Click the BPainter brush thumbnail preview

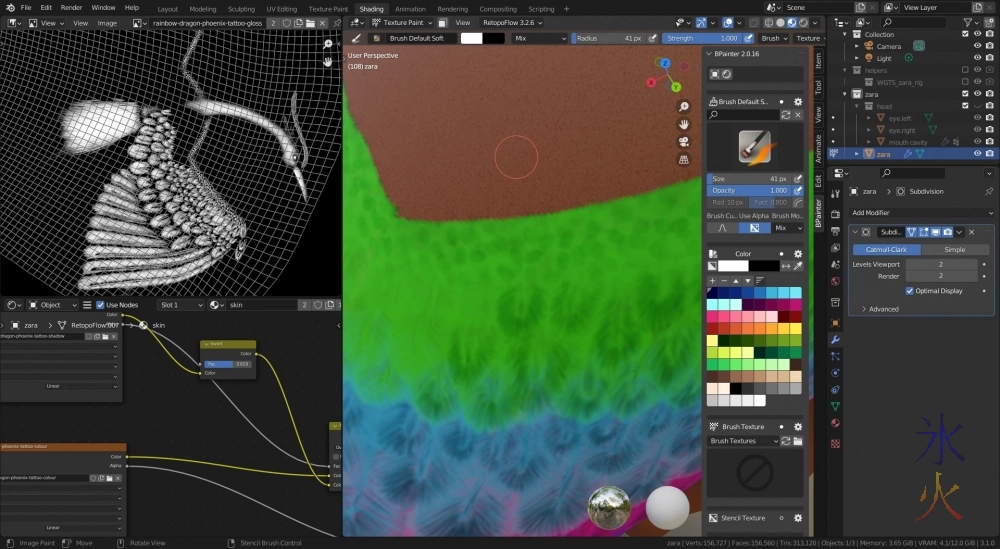[x=753, y=147]
